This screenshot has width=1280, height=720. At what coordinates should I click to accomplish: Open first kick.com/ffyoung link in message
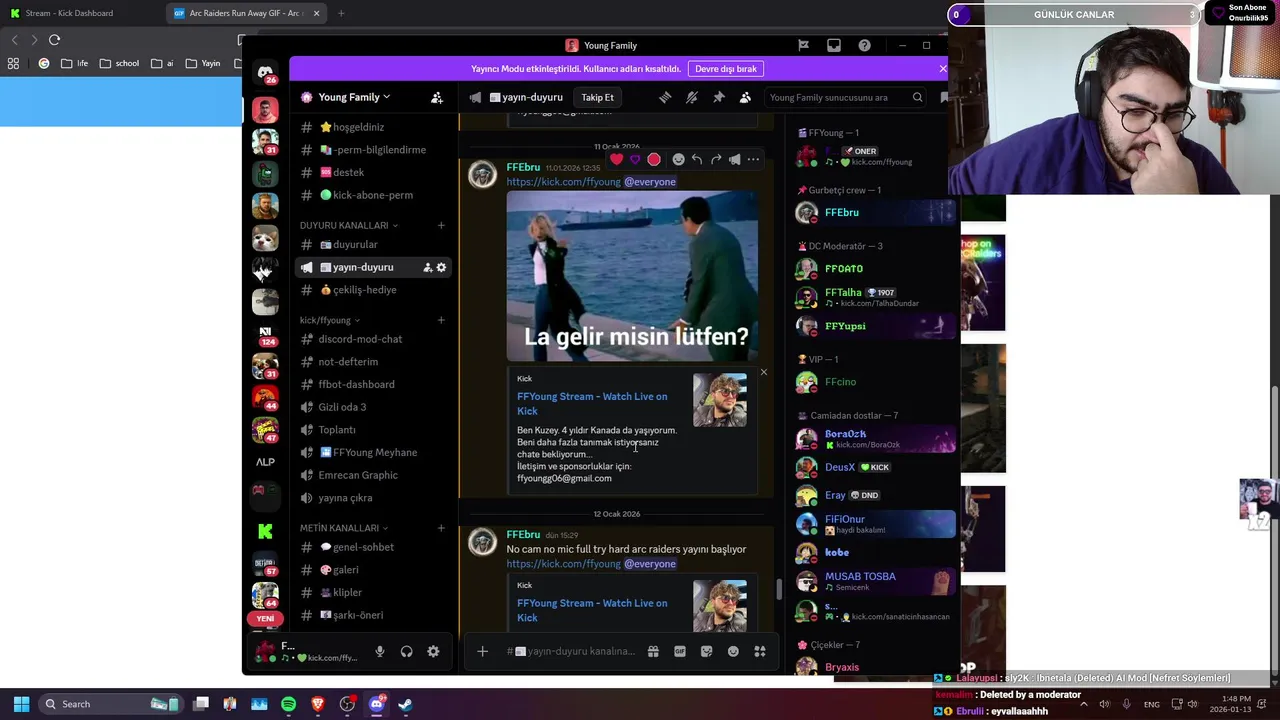[x=563, y=182]
